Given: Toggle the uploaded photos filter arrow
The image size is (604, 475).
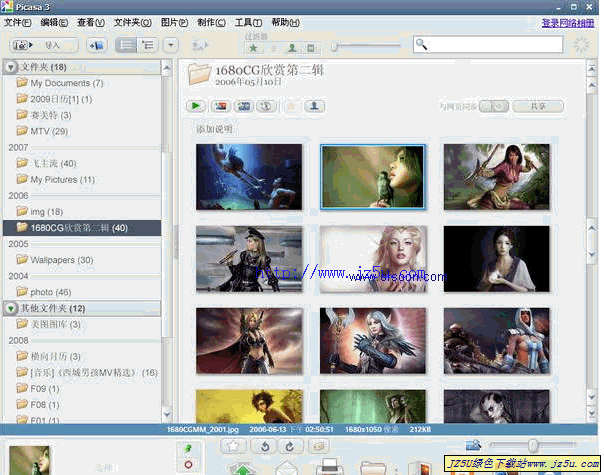Looking at the screenshot, I should point(273,48).
